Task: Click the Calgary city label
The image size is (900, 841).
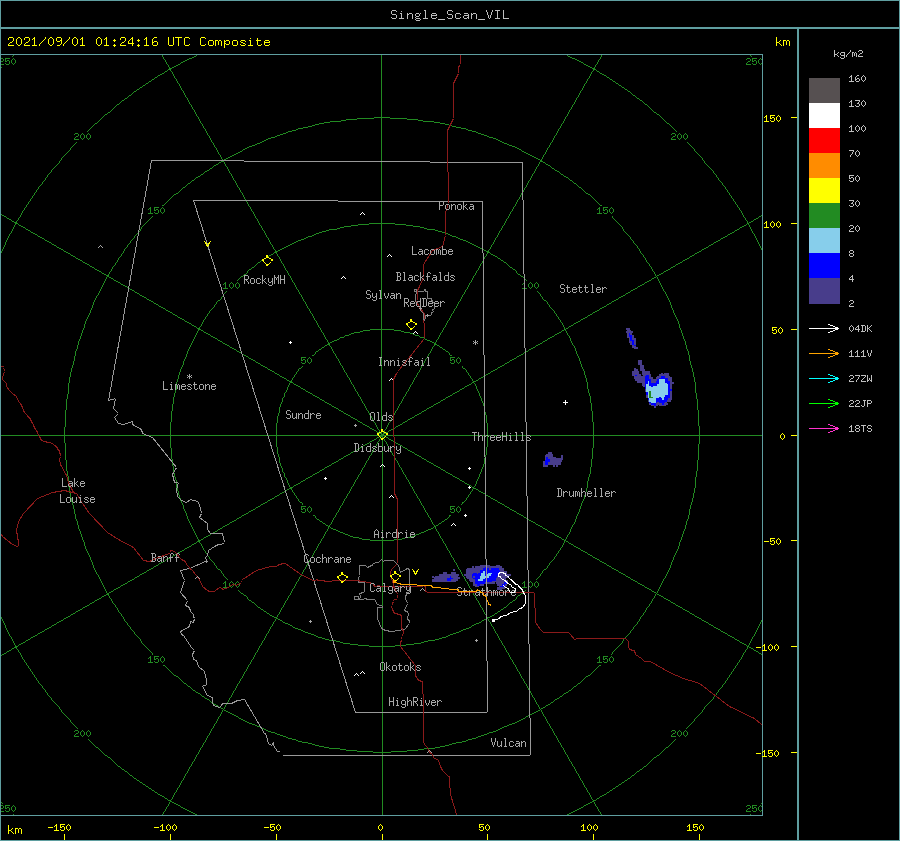Action: [390, 588]
